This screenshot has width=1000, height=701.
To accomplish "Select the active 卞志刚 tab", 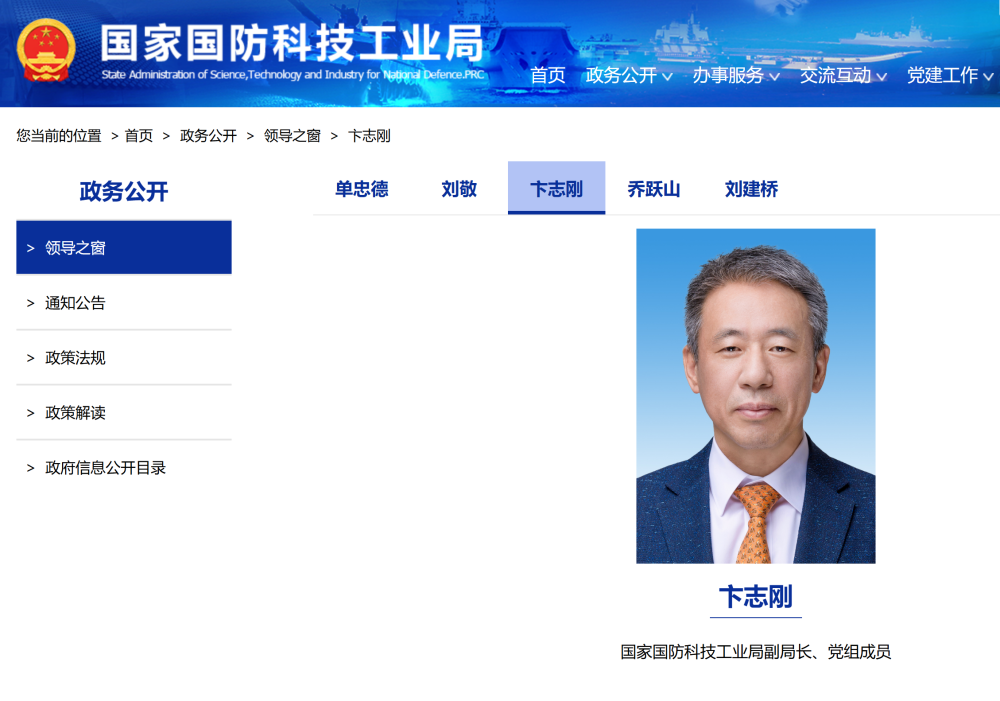I will click(557, 188).
